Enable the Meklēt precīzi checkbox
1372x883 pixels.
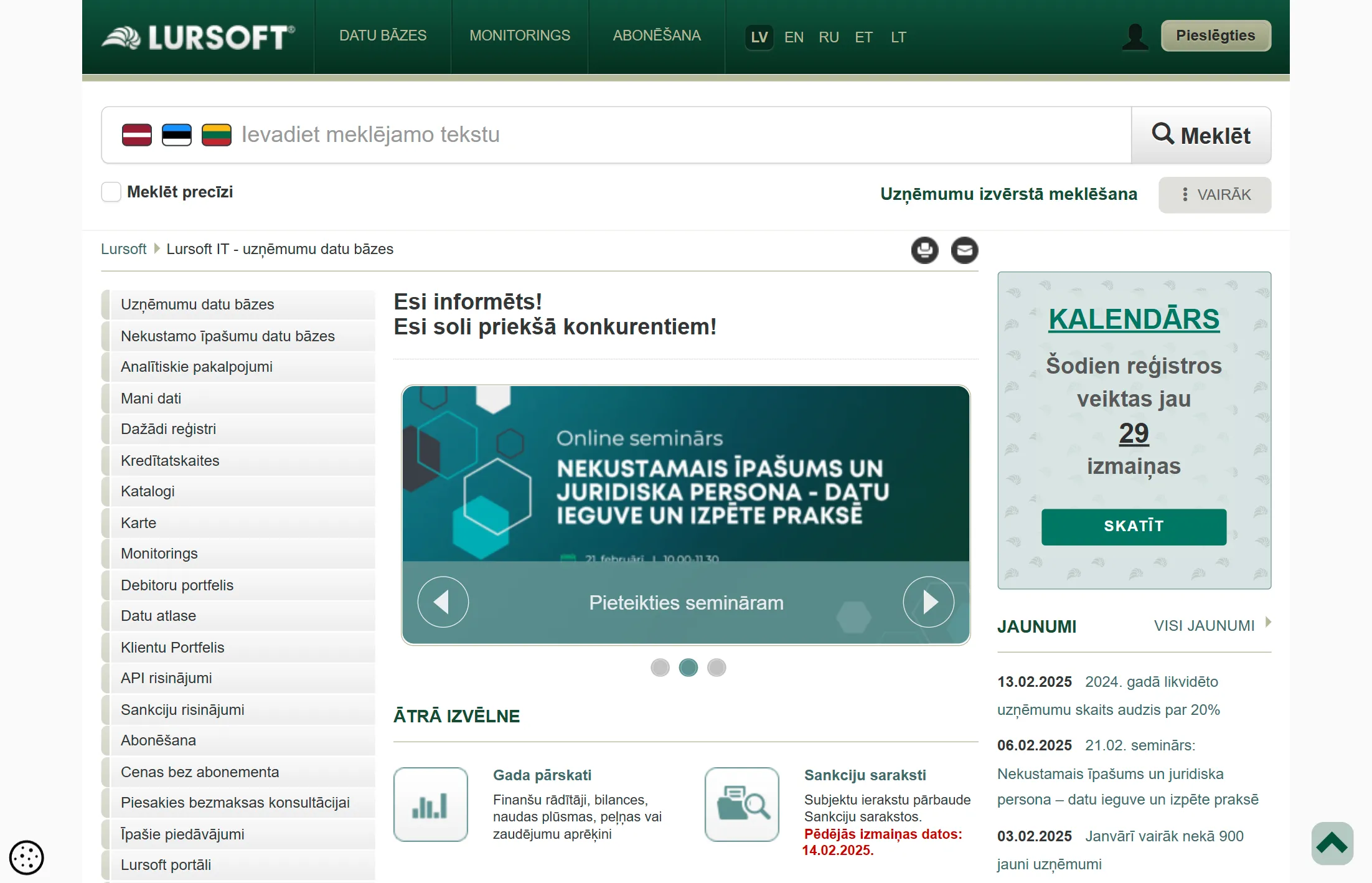tap(111, 192)
